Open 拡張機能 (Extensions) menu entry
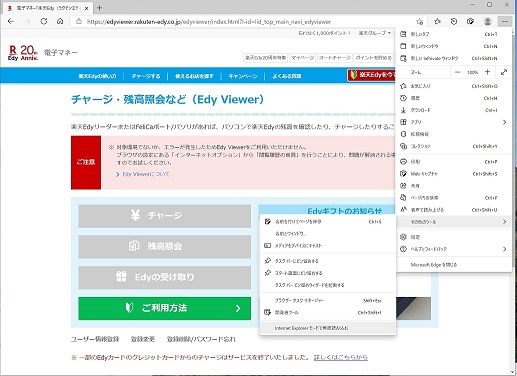 tap(454, 134)
